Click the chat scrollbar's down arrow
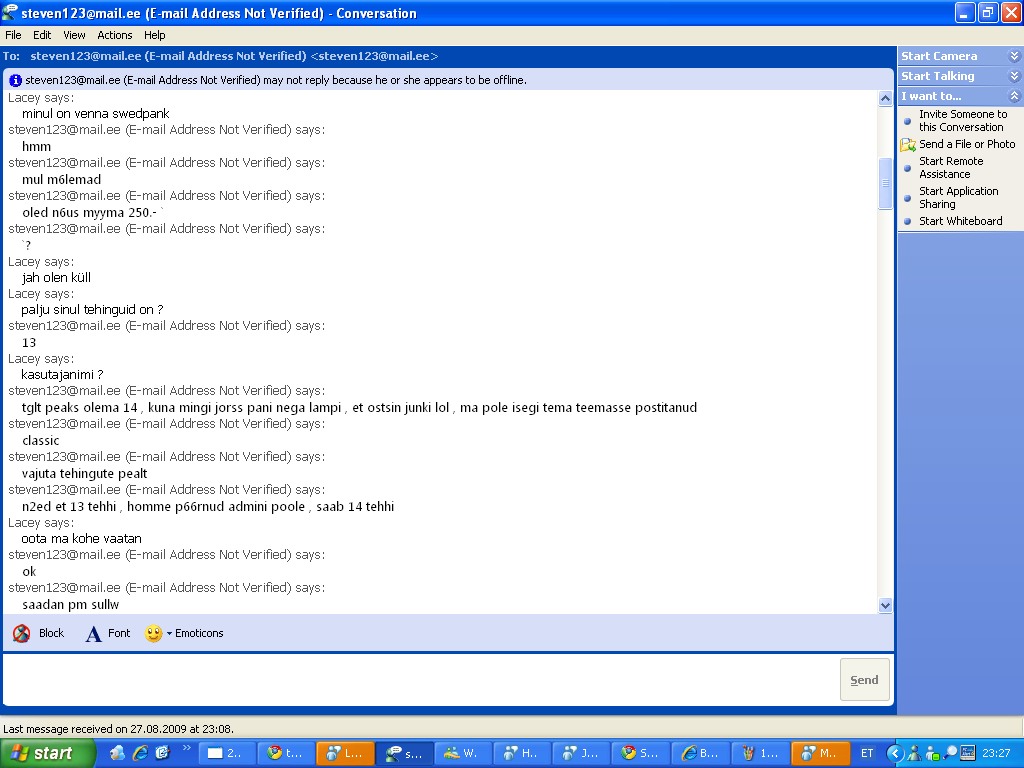 tap(885, 605)
